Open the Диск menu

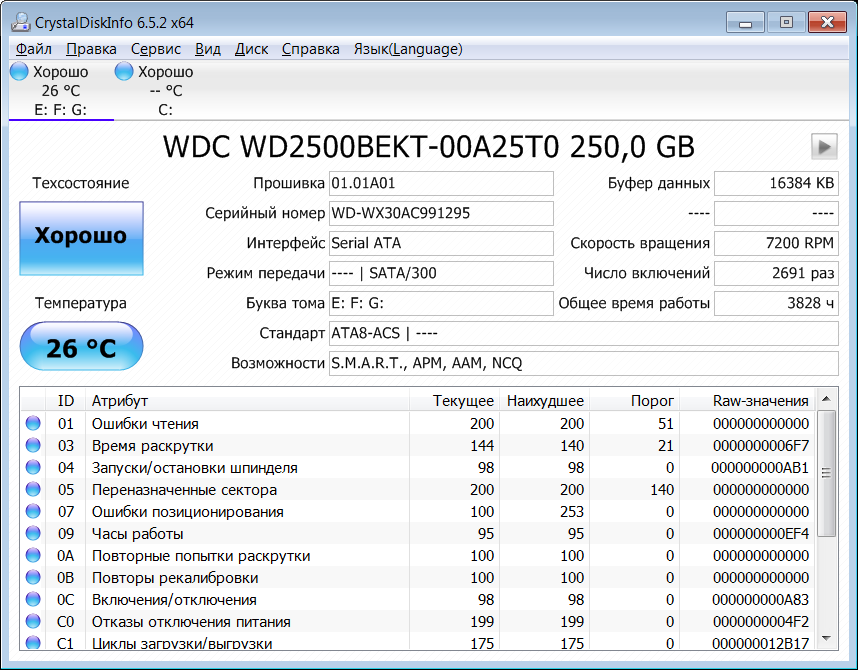click(251, 49)
